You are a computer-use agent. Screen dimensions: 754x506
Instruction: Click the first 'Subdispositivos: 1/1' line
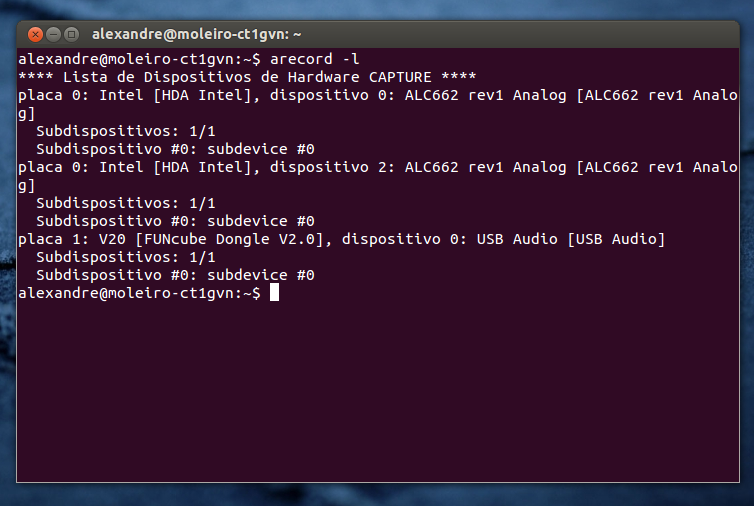125,131
